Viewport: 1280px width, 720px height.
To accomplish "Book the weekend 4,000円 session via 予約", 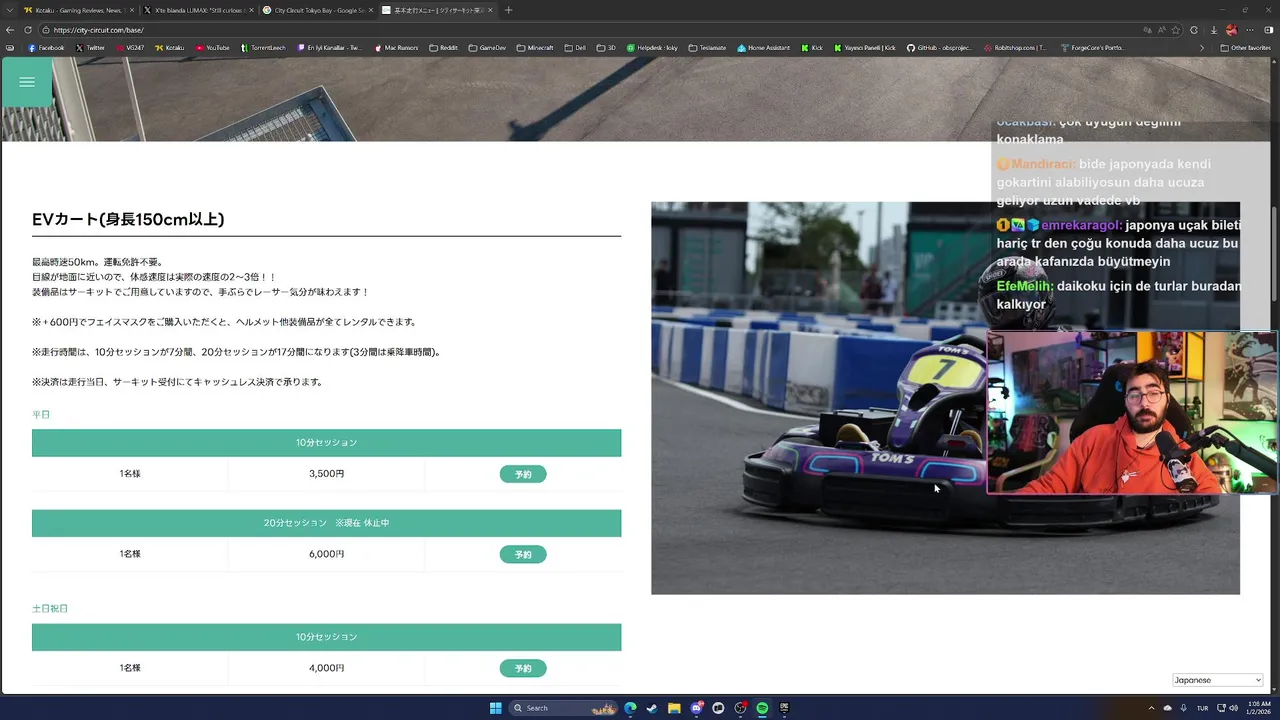I will click(x=523, y=668).
